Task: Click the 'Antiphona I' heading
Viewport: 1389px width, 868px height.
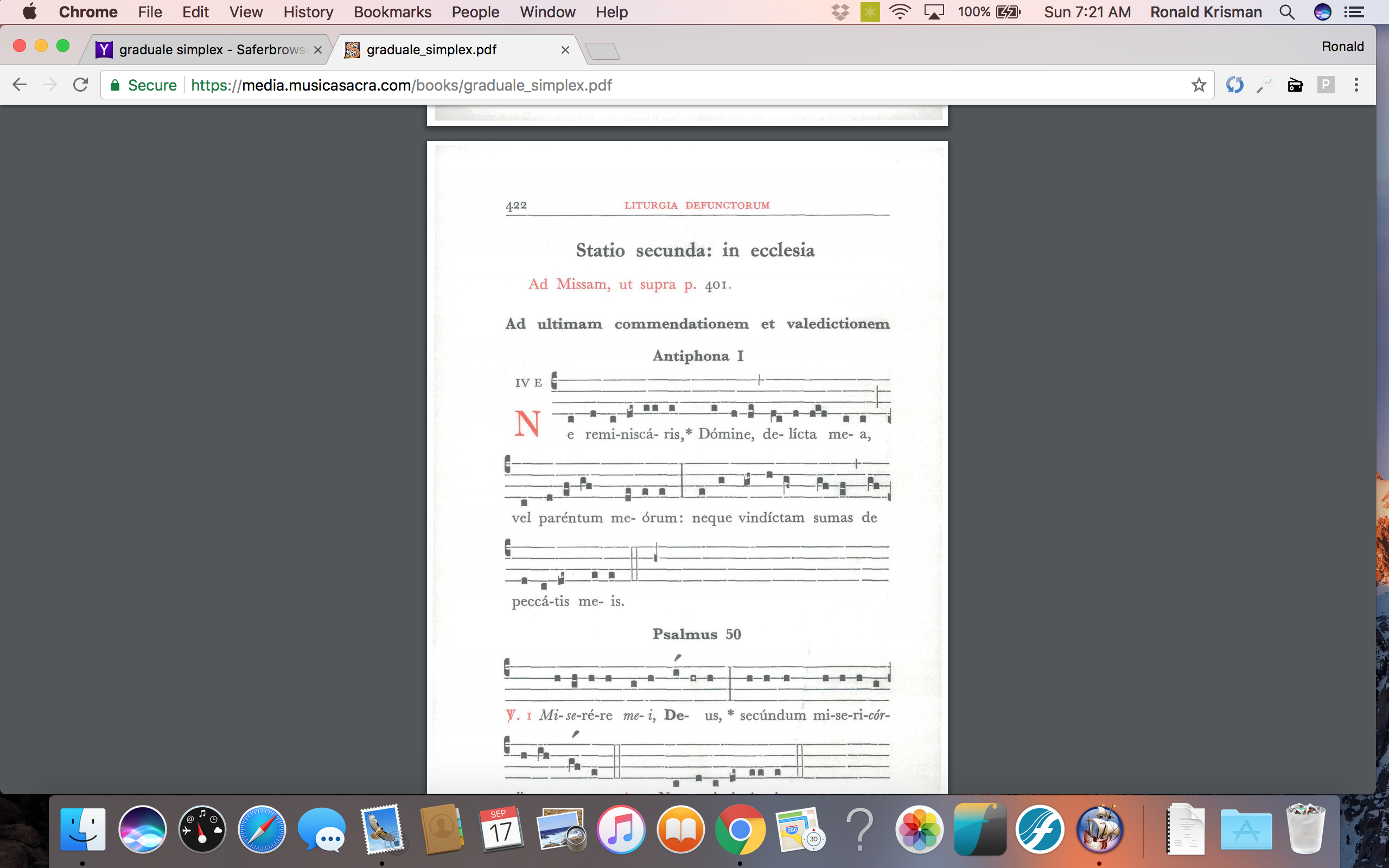Action: [698, 356]
